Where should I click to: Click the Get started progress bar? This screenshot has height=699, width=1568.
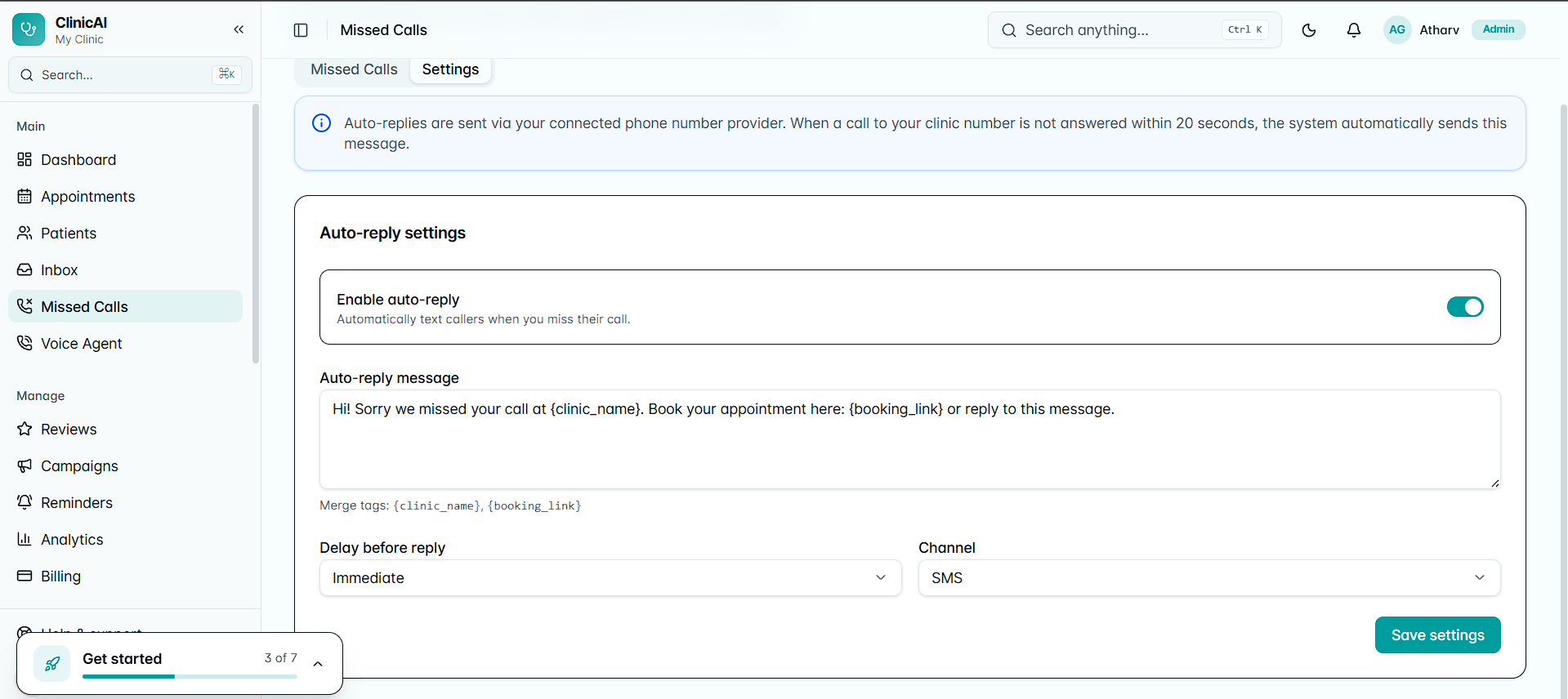coord(190,676)
